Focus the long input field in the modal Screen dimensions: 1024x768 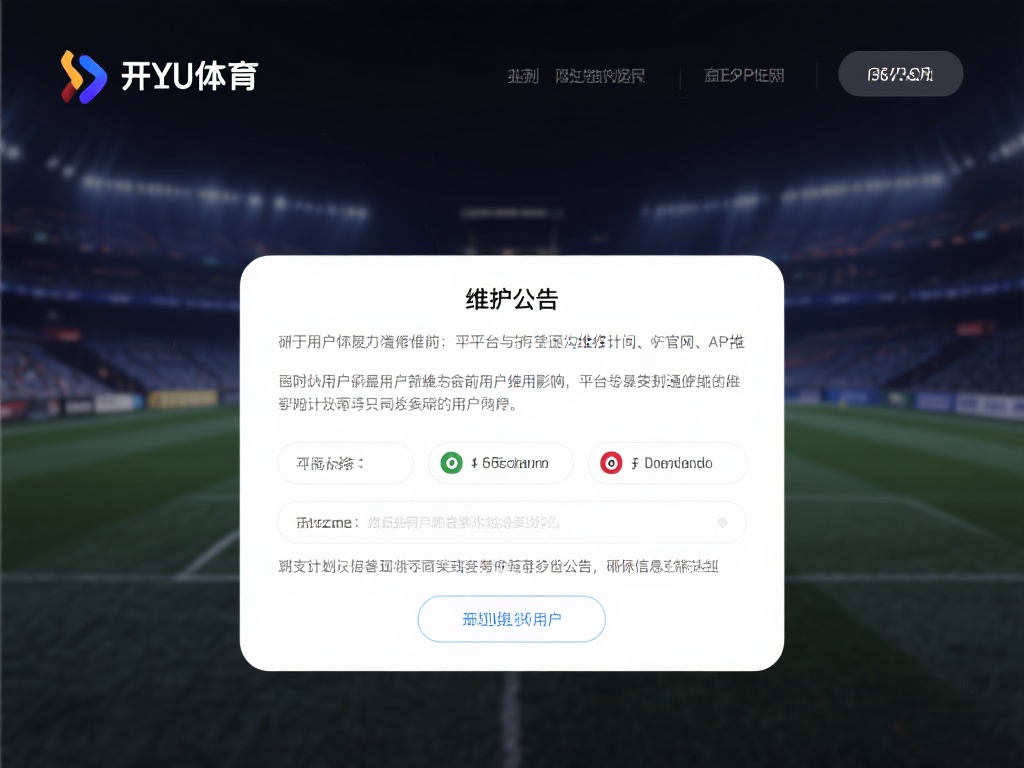coord(512,522)
